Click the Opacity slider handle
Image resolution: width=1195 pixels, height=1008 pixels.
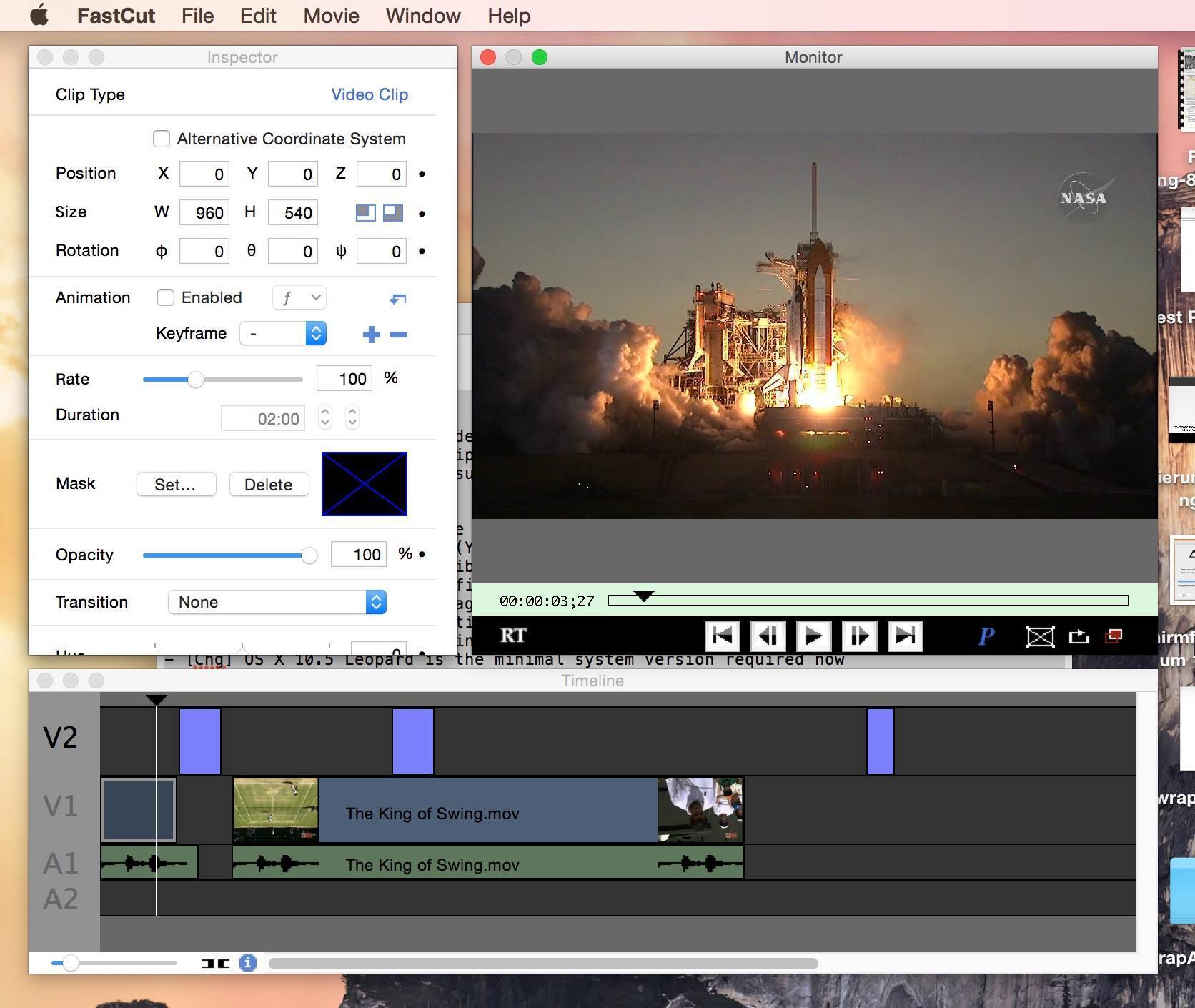tap(309, 555)
